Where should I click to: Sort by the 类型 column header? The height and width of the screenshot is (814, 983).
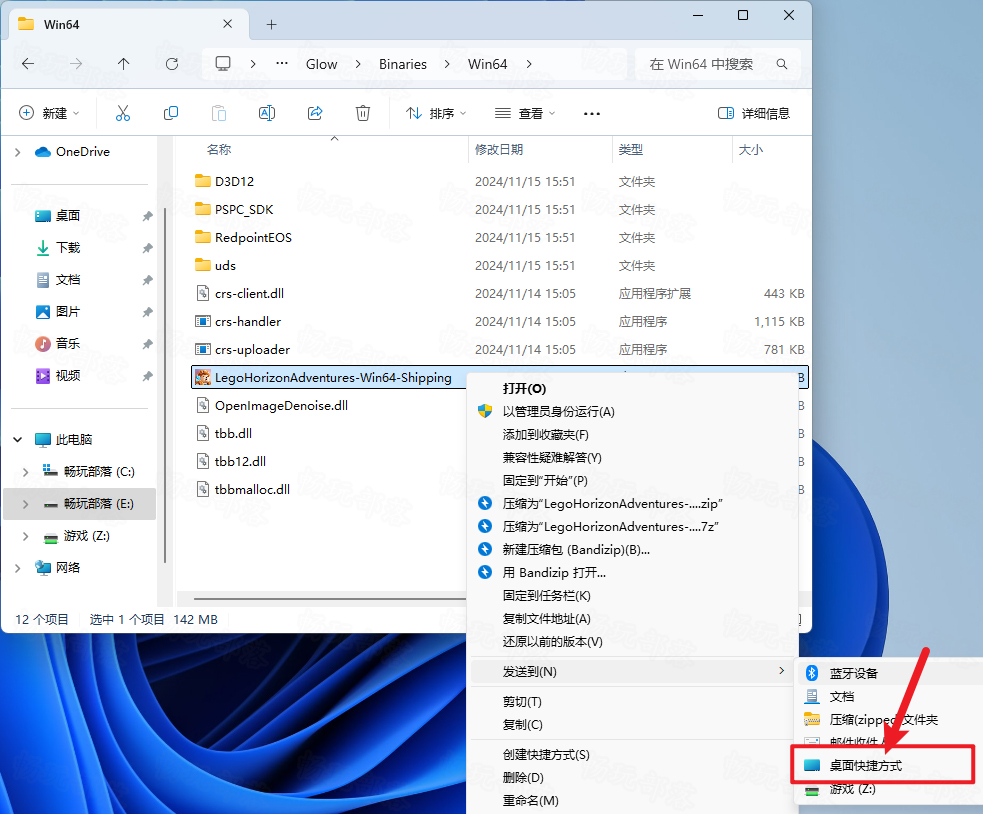click(631, 150)
